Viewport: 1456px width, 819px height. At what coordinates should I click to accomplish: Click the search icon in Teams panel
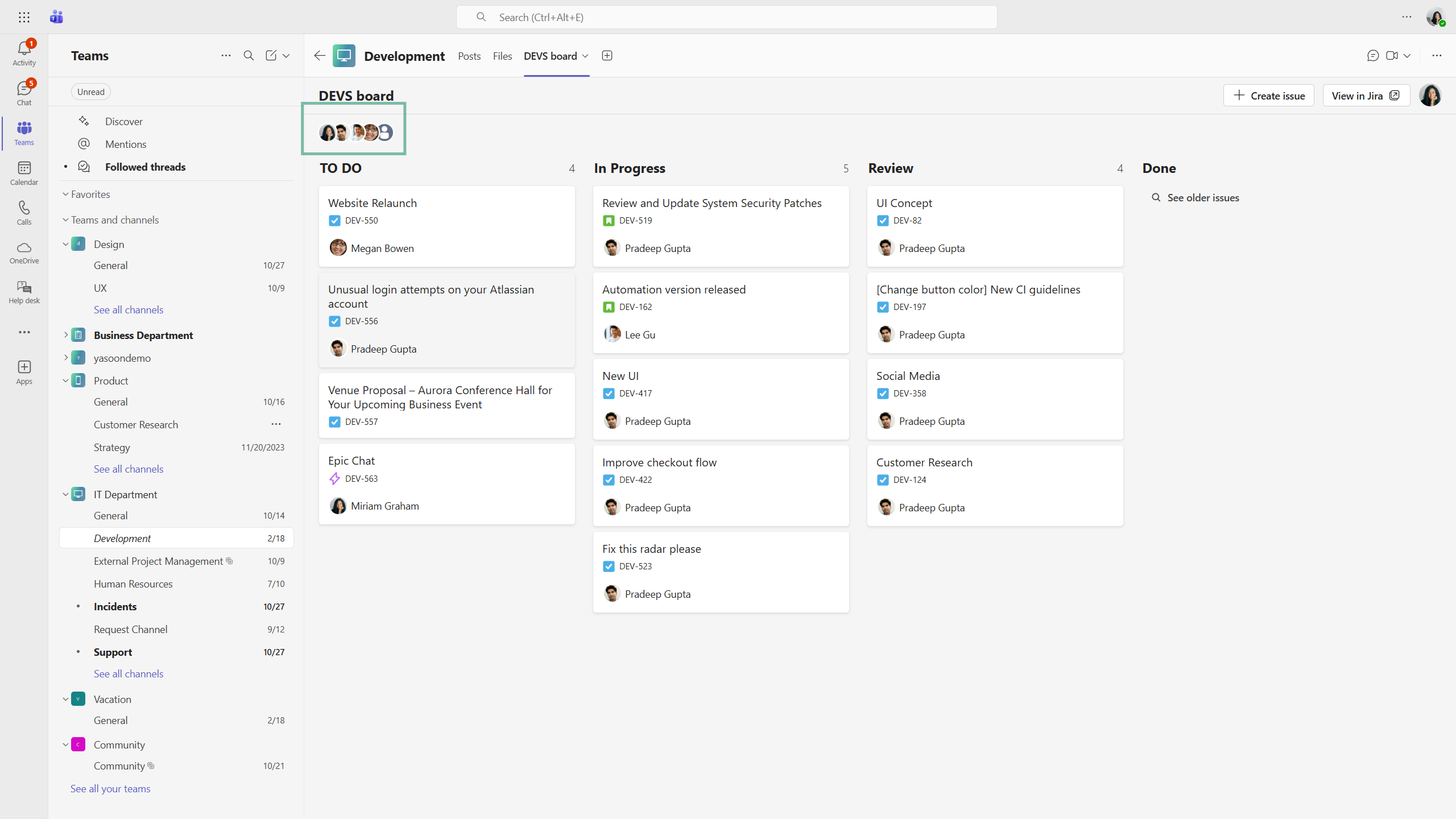(249, 56)
